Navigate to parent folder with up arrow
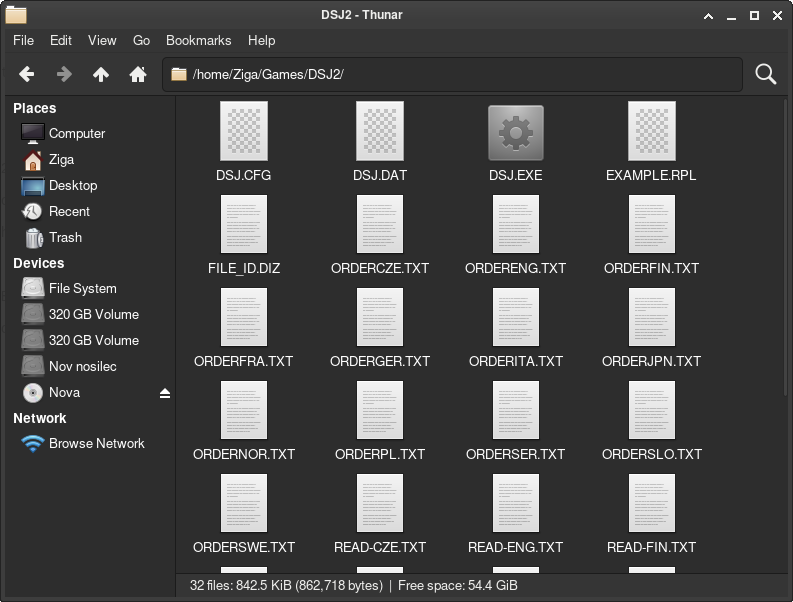 coord(101,74)
